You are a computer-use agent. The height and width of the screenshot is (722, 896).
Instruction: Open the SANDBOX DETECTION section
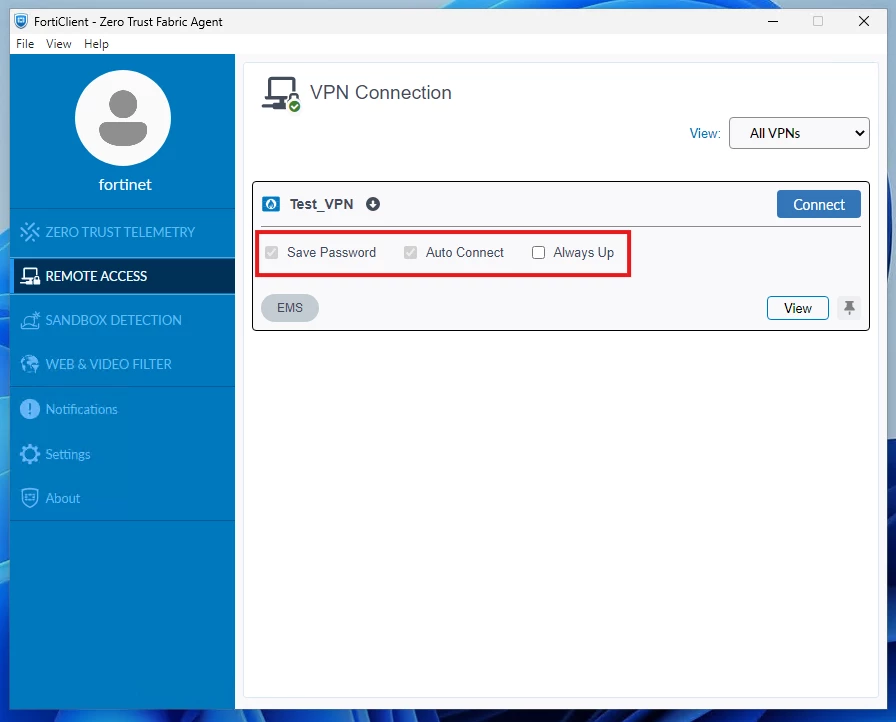pos(122,320)
